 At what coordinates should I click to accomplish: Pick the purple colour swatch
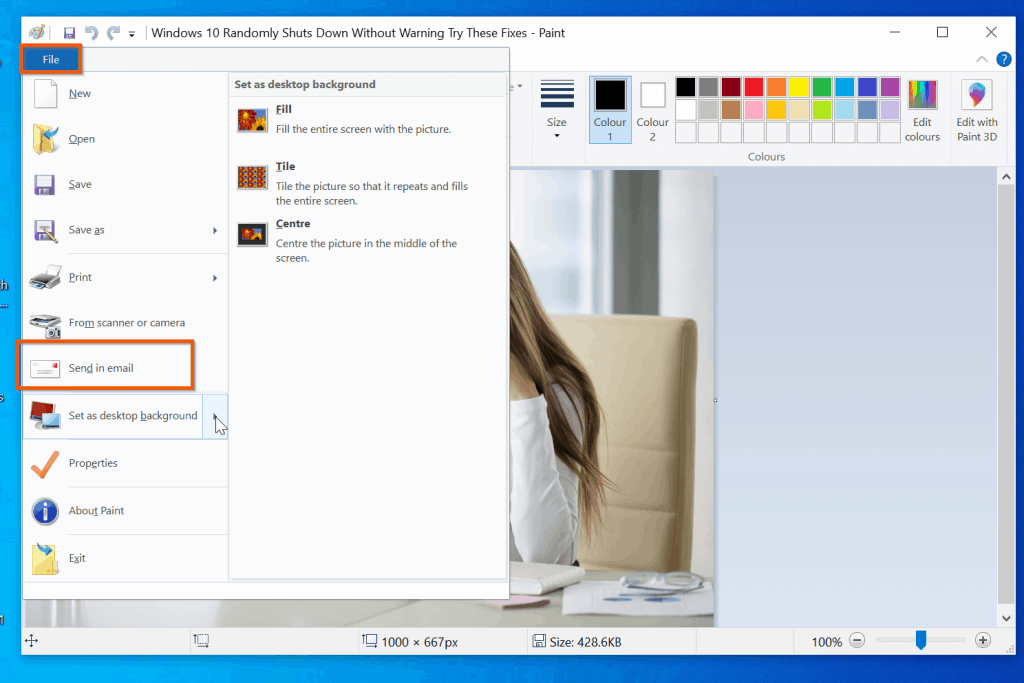tap(890, 87)
